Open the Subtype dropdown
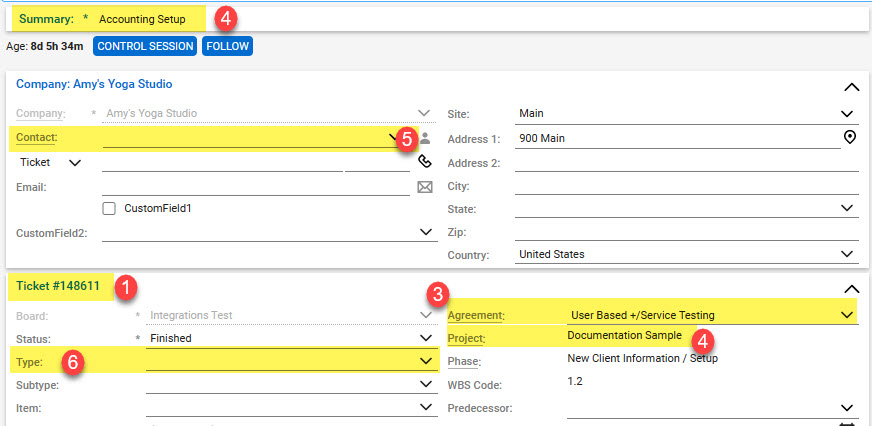This screenshot has height=426, width=872. click(426, 384)
